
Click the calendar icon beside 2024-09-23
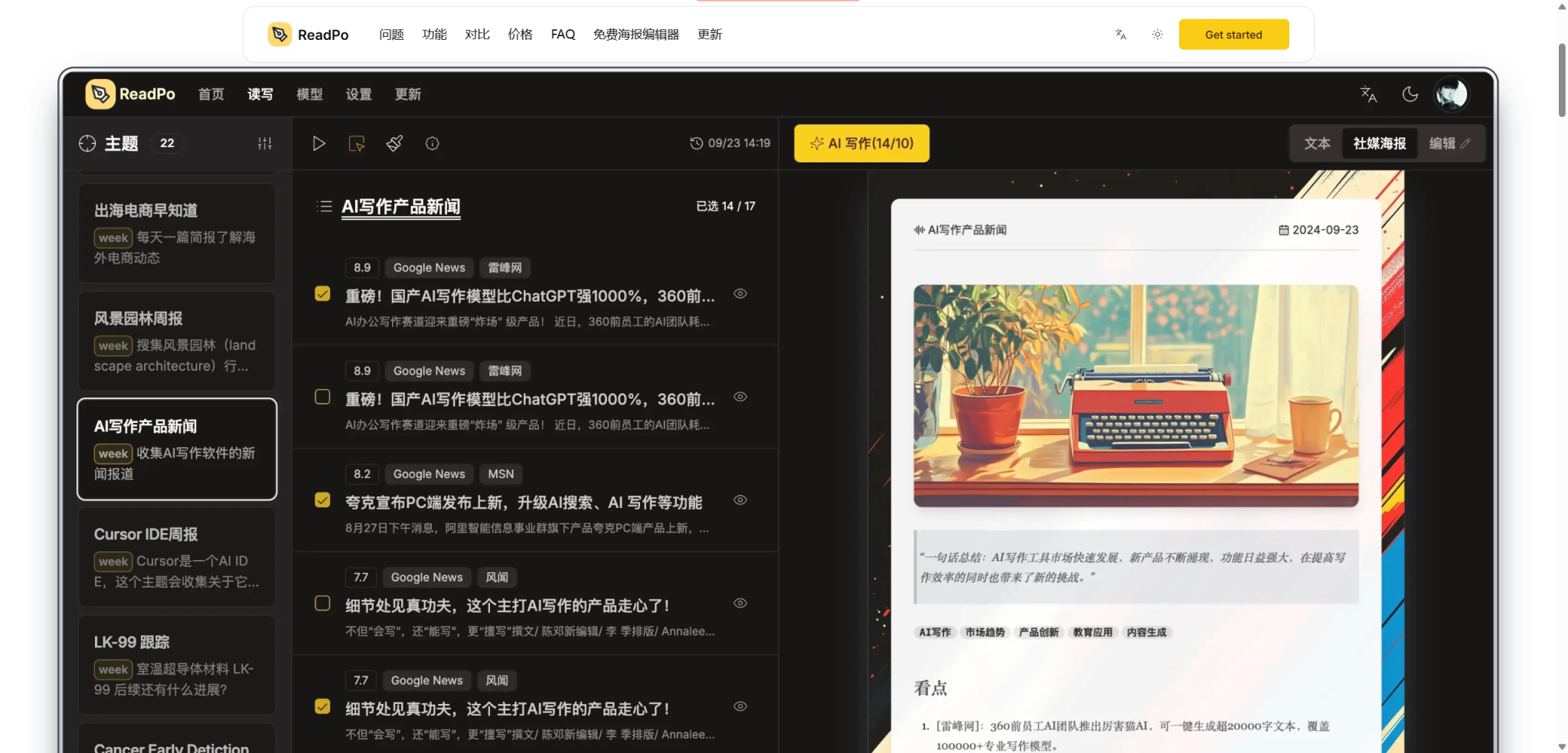(1284, 230)
